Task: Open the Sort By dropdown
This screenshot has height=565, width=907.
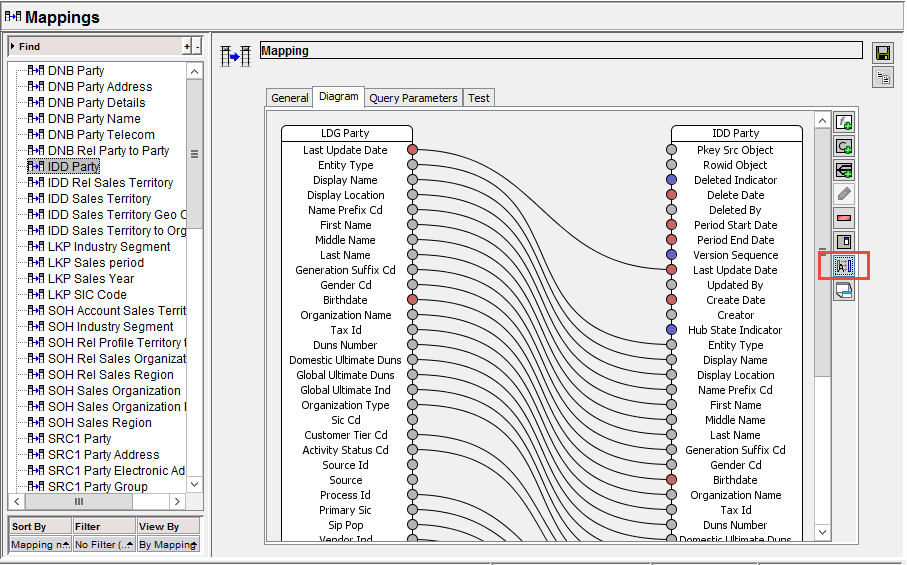Action: click(x=40, y=544)
